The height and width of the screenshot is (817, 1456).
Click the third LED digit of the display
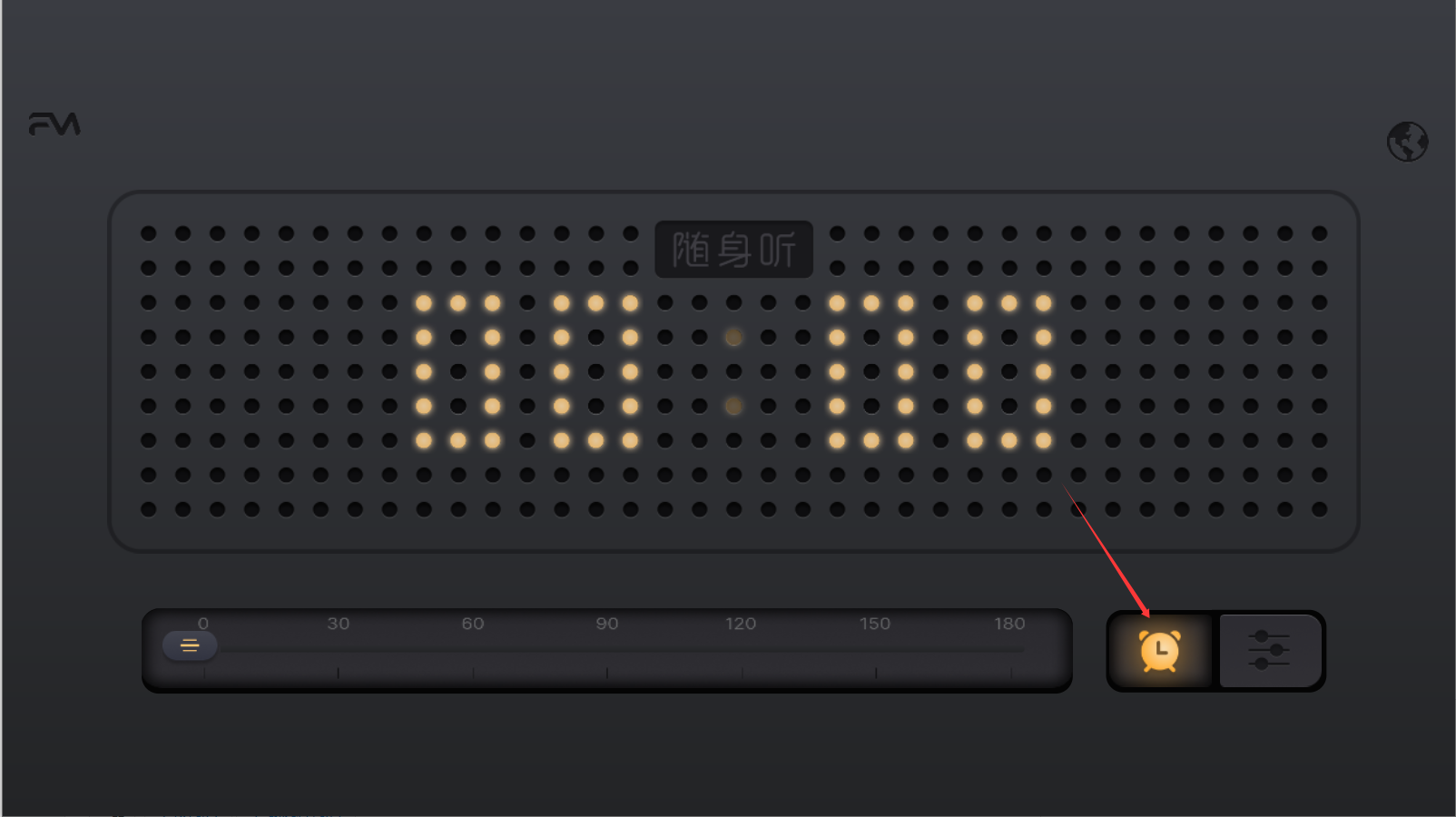coord(871,371)
